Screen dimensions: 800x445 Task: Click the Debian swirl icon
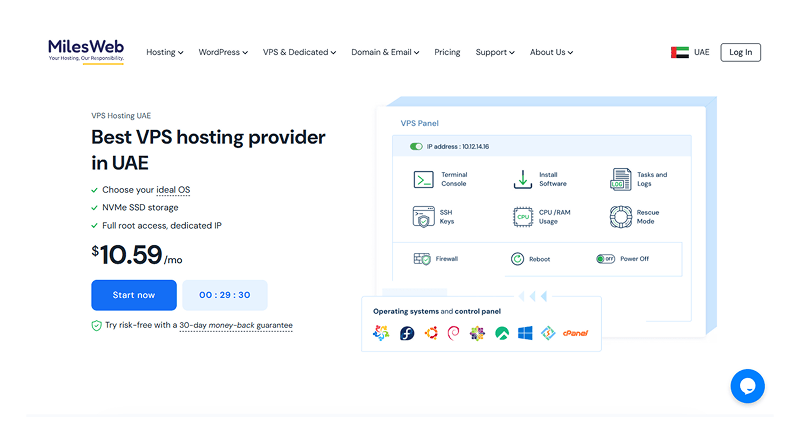454,333
